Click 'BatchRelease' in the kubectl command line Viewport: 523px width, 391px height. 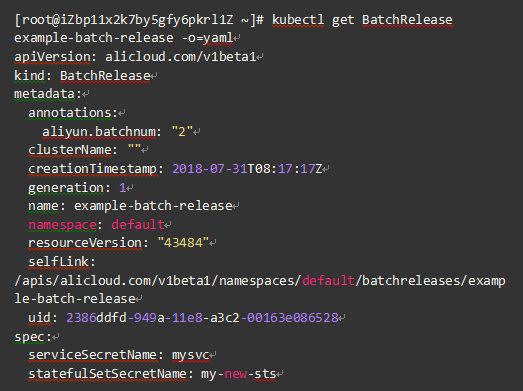(x=407, y=20)
